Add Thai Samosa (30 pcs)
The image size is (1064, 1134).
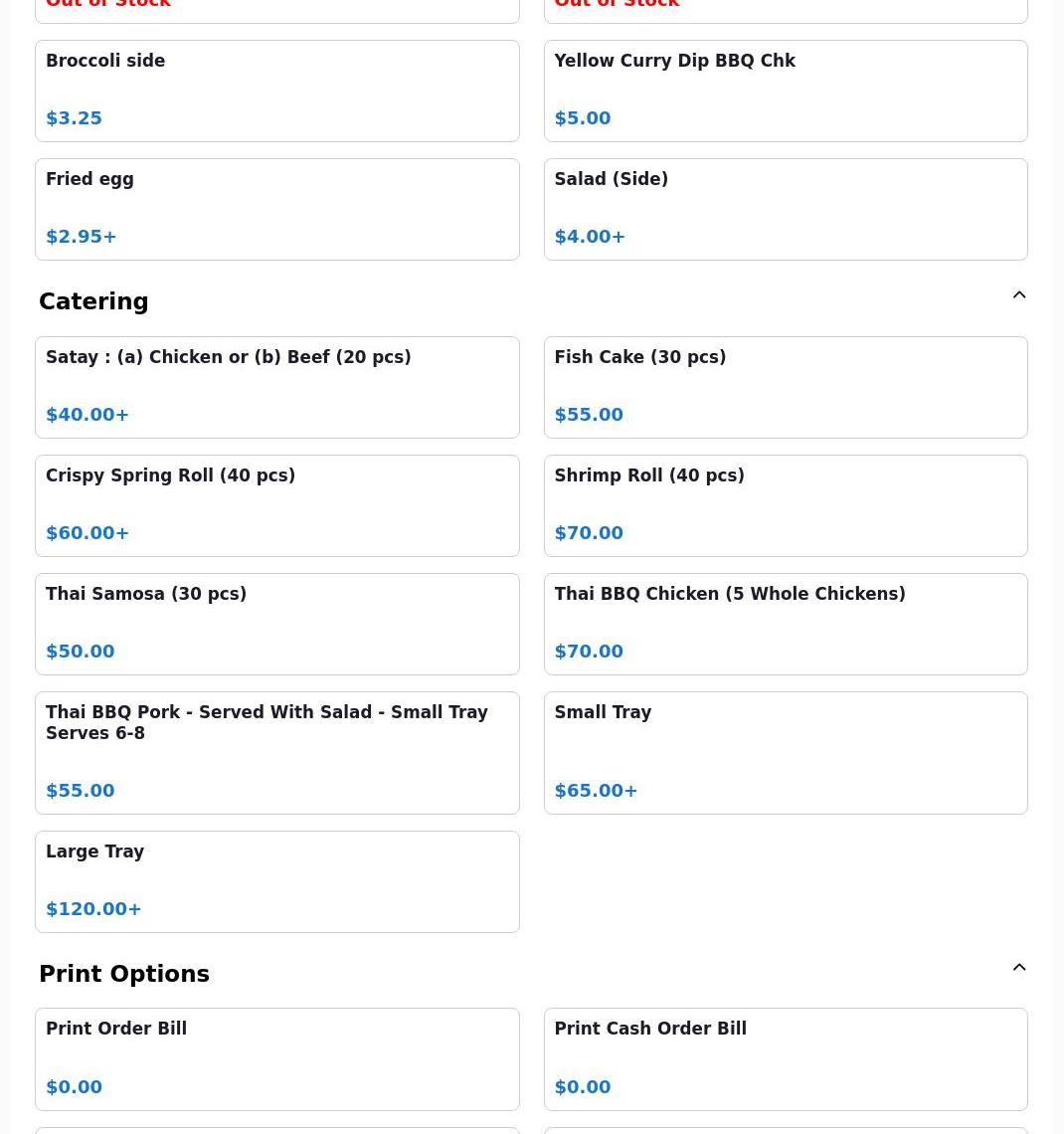(277, 625)
